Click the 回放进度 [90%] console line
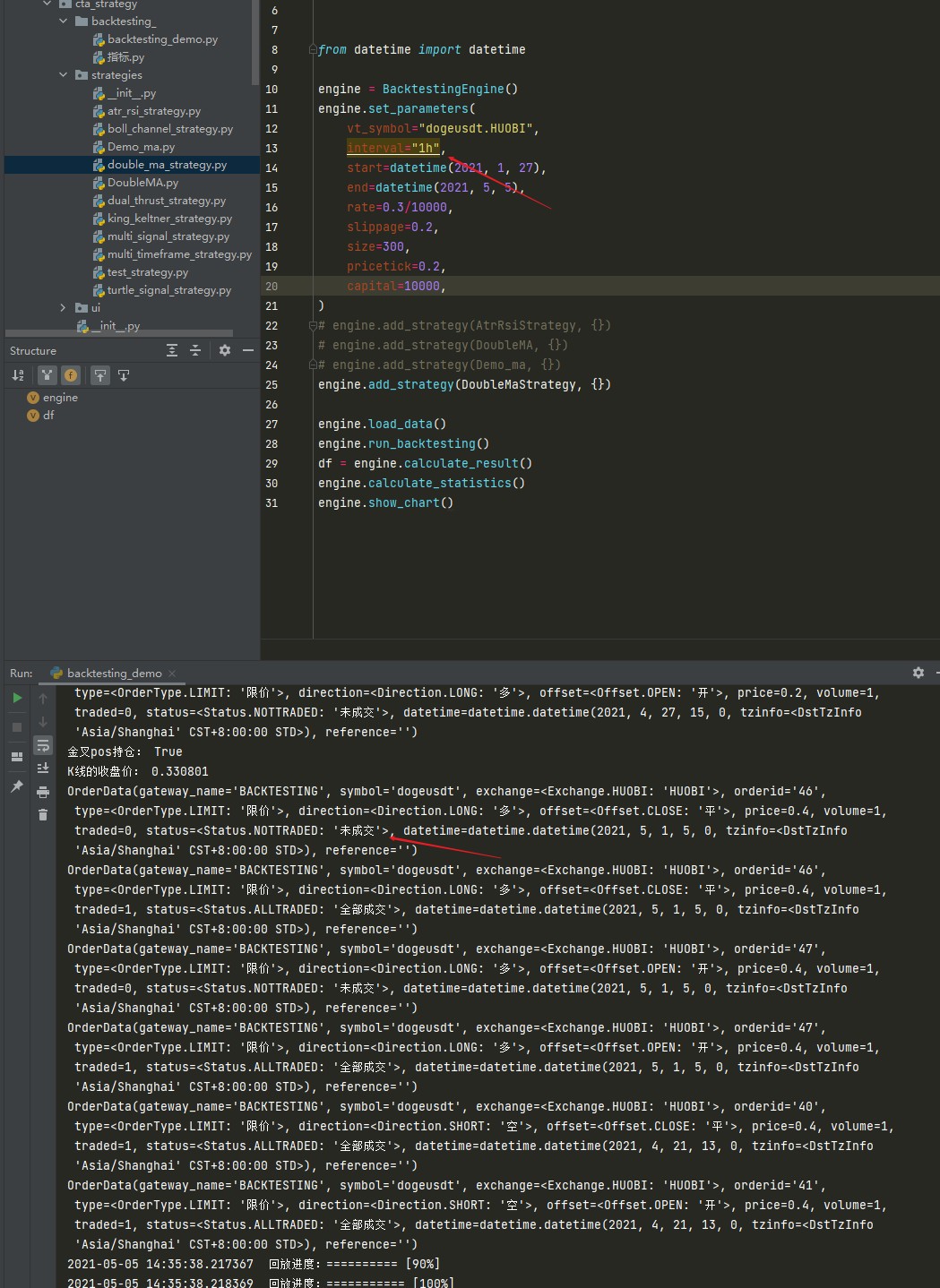The height and width of the screenshot is (1288, 940). click(x=254, y=1264)
